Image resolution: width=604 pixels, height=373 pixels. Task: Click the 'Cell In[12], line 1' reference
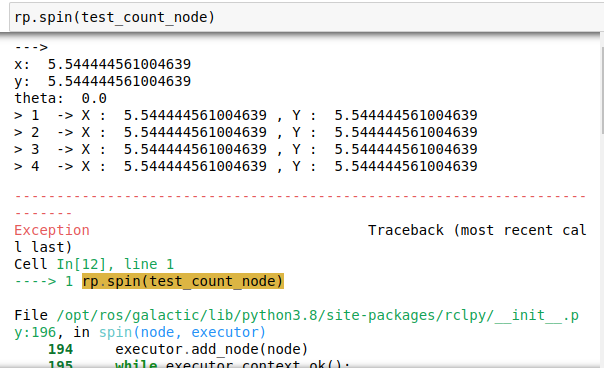click(x=94, y=264)
